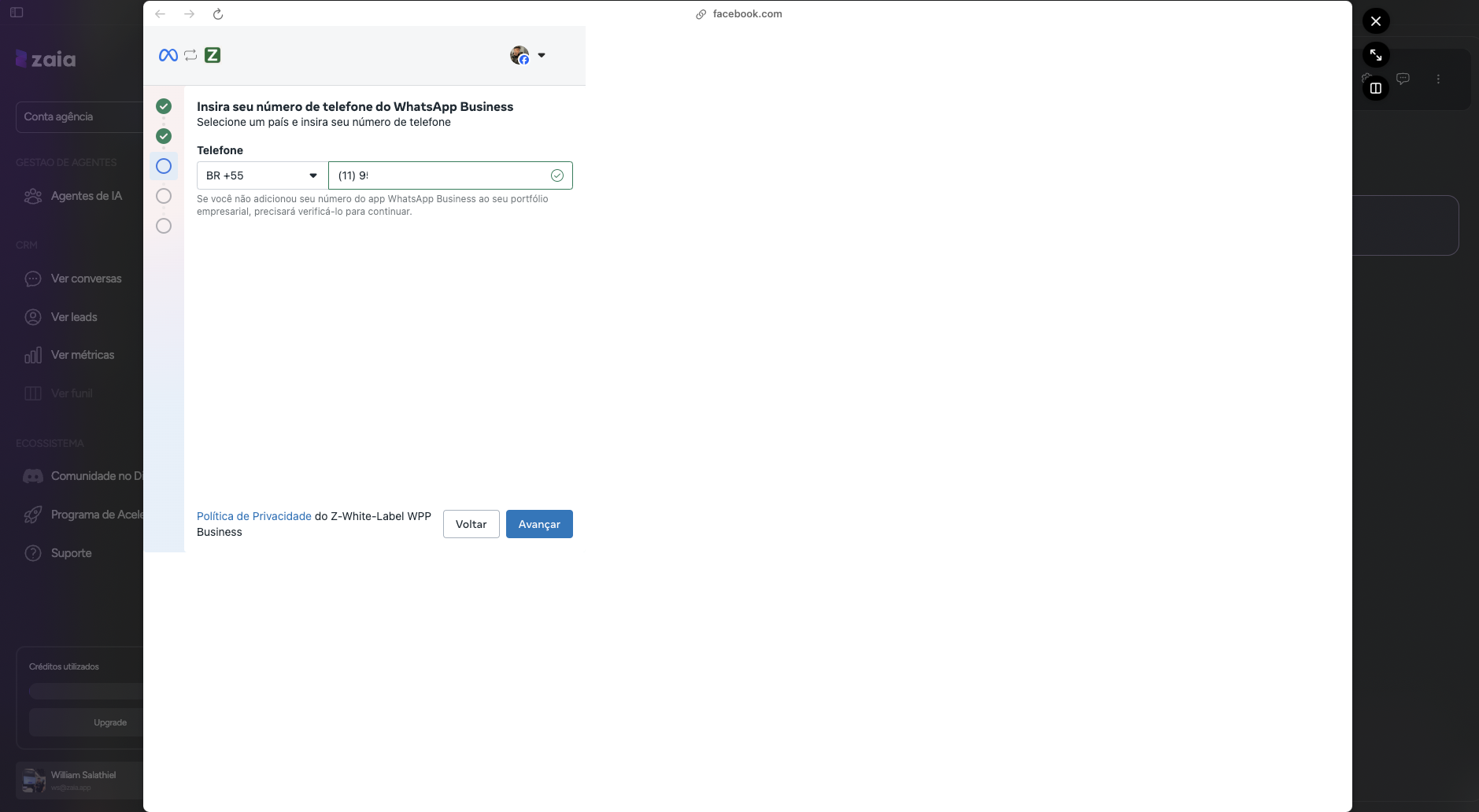Viewport: 1479px width, 812px height.
Task: Select the current third step circle
Action: pyautogui.click(x=164, y=166)
